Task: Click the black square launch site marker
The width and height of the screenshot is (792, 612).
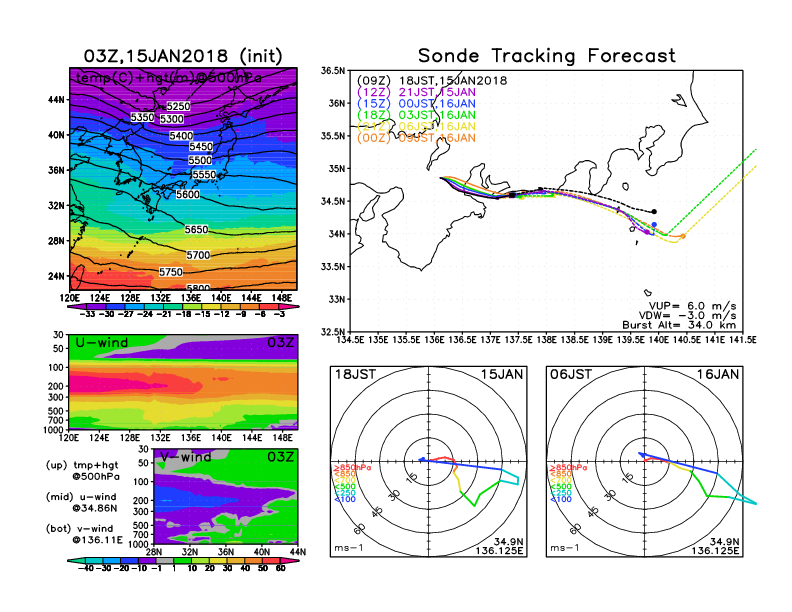Action: tap(512, 196)
